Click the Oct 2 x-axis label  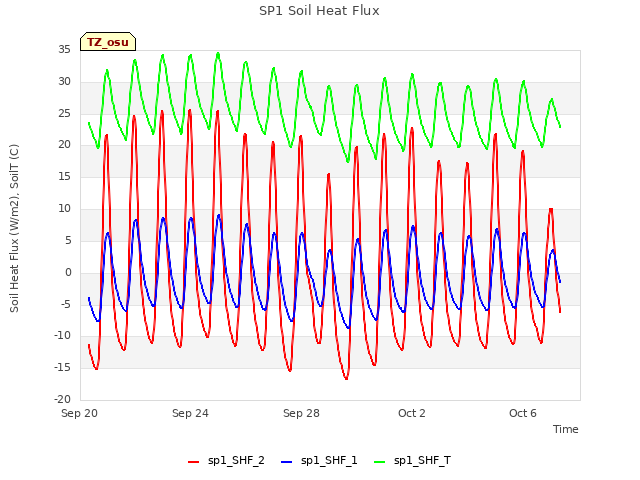[412, 413]
